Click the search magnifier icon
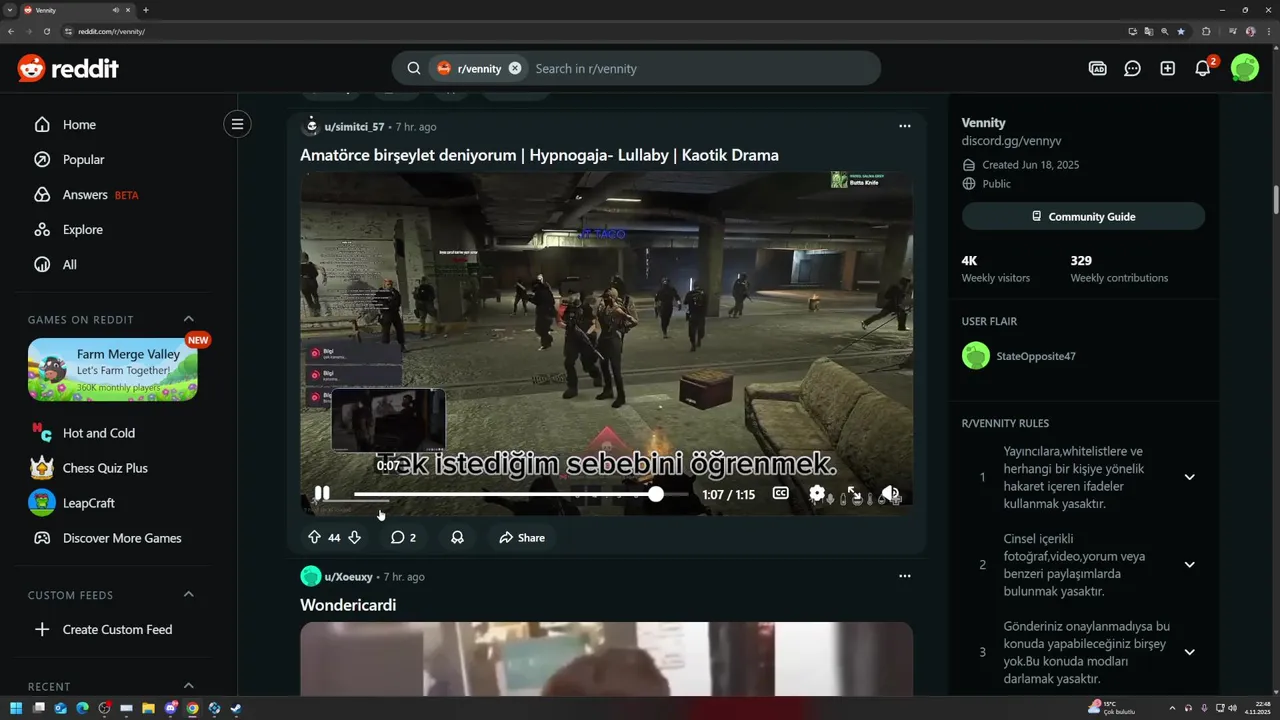The height and width of the screenshot is (720, 1280). pyautogui.click(x=413, y=68)
